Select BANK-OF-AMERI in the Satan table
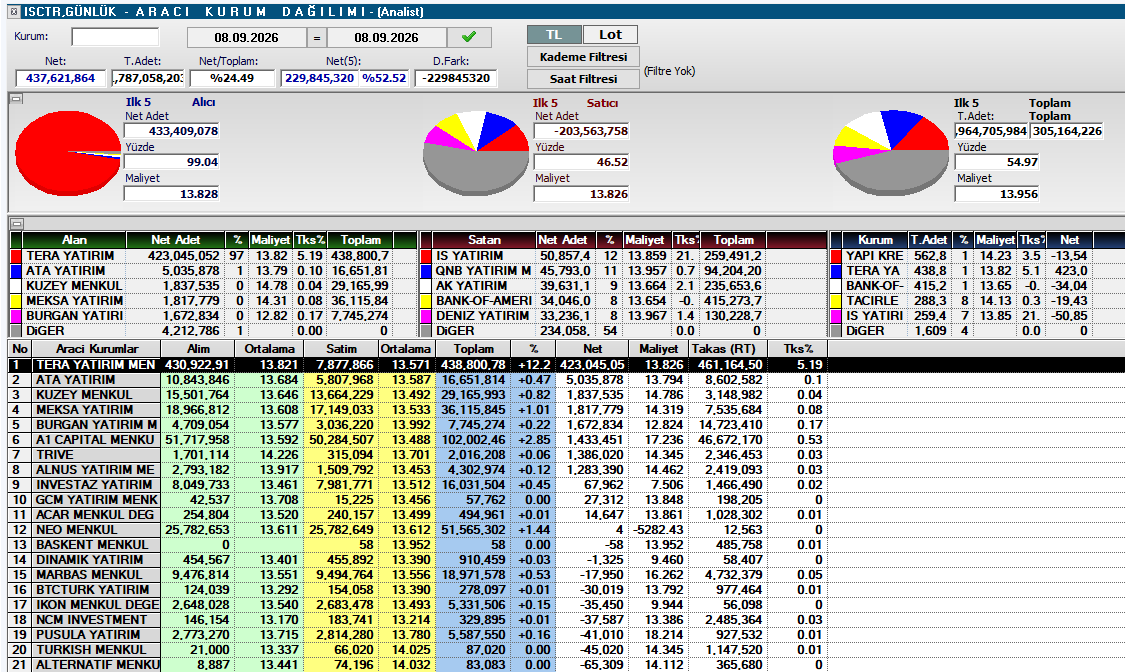The width and height of the screenshot is (1125, 672). (484, 300)
